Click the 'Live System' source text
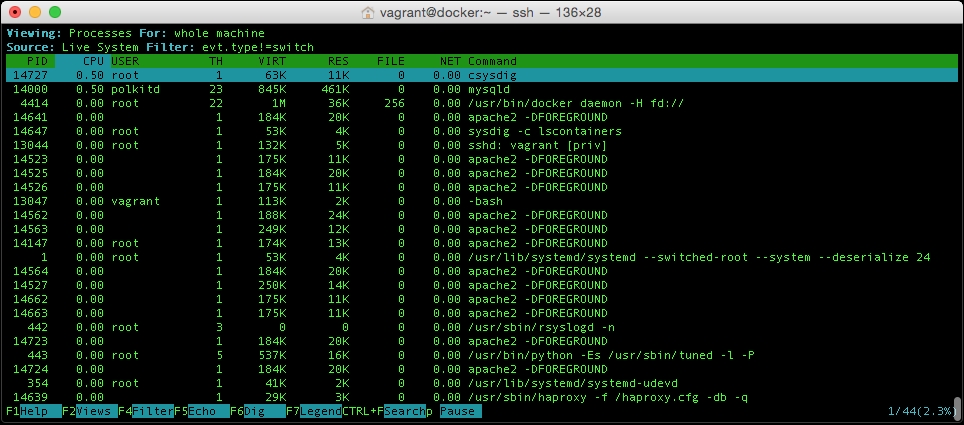 100,47
